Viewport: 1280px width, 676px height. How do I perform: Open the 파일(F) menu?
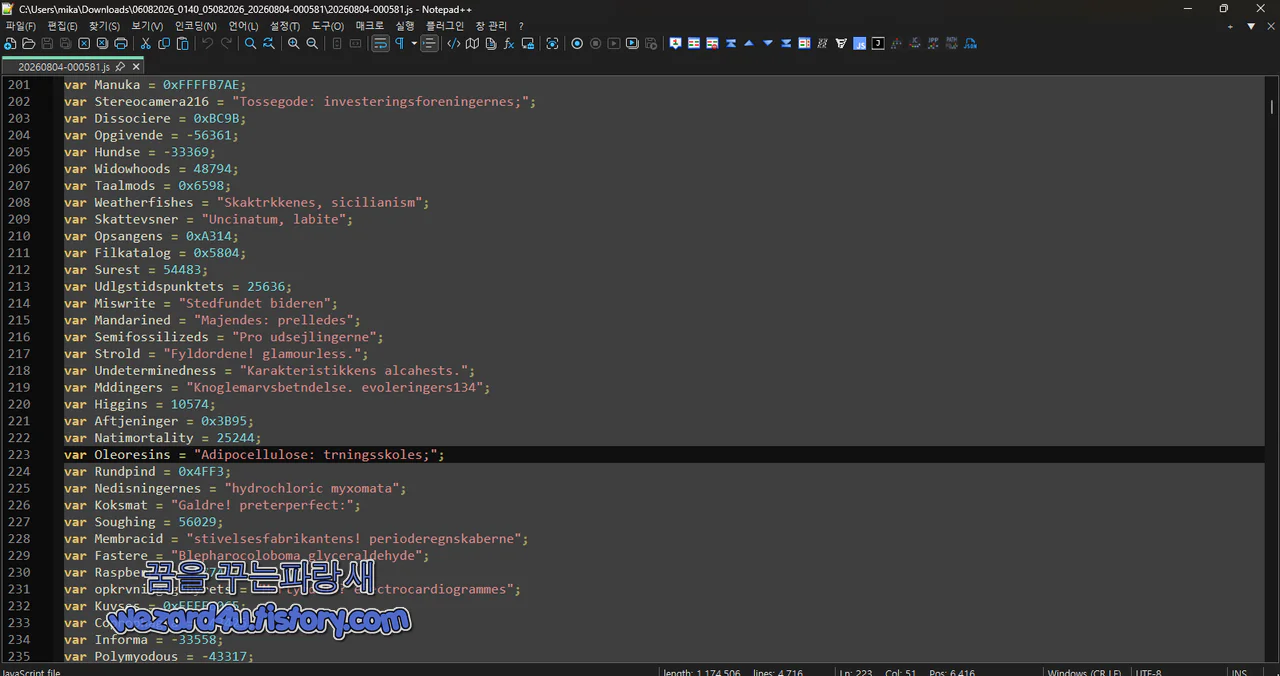tap(21, 26)
